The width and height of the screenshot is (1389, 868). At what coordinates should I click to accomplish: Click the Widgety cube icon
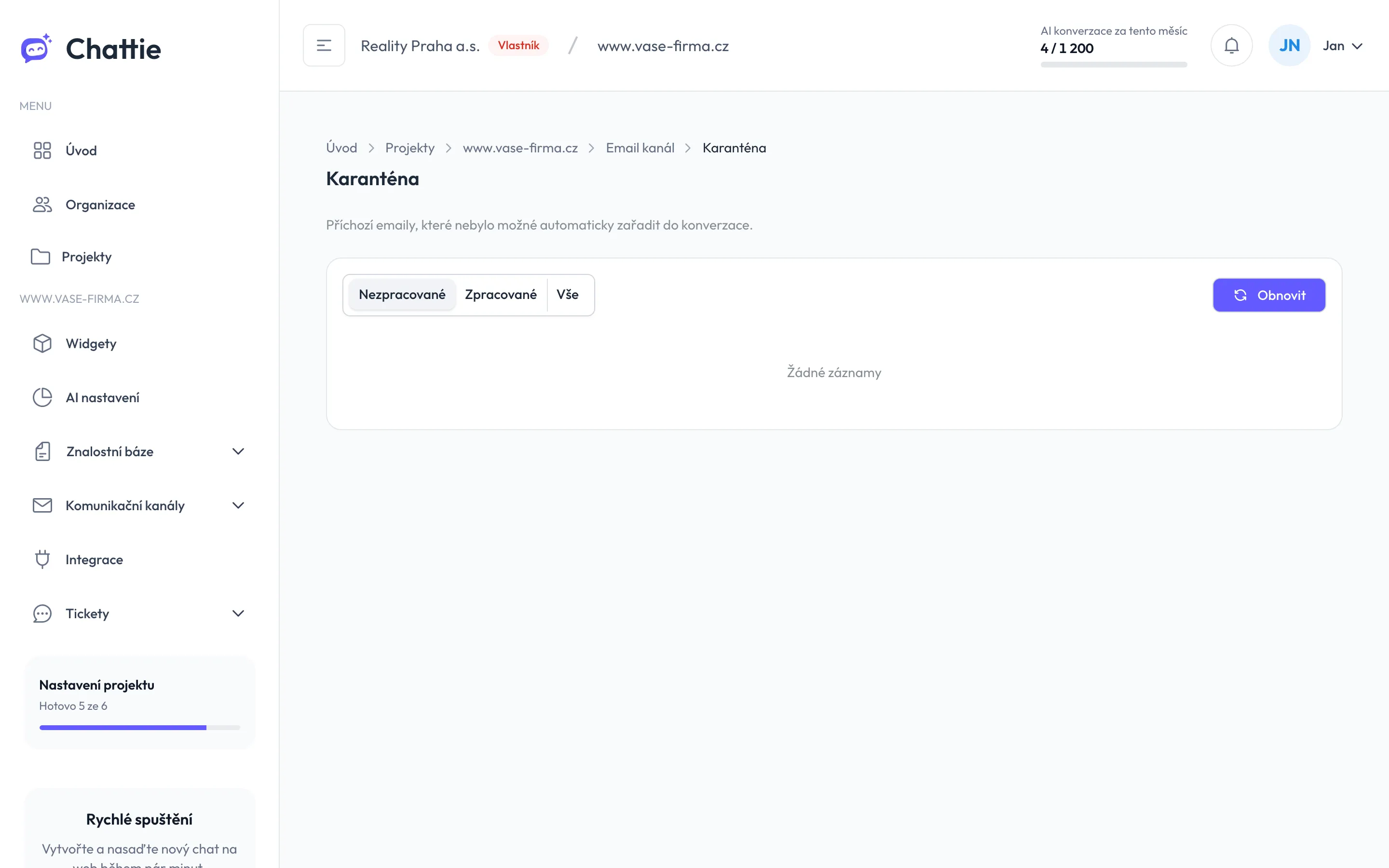tap(42, 343)
